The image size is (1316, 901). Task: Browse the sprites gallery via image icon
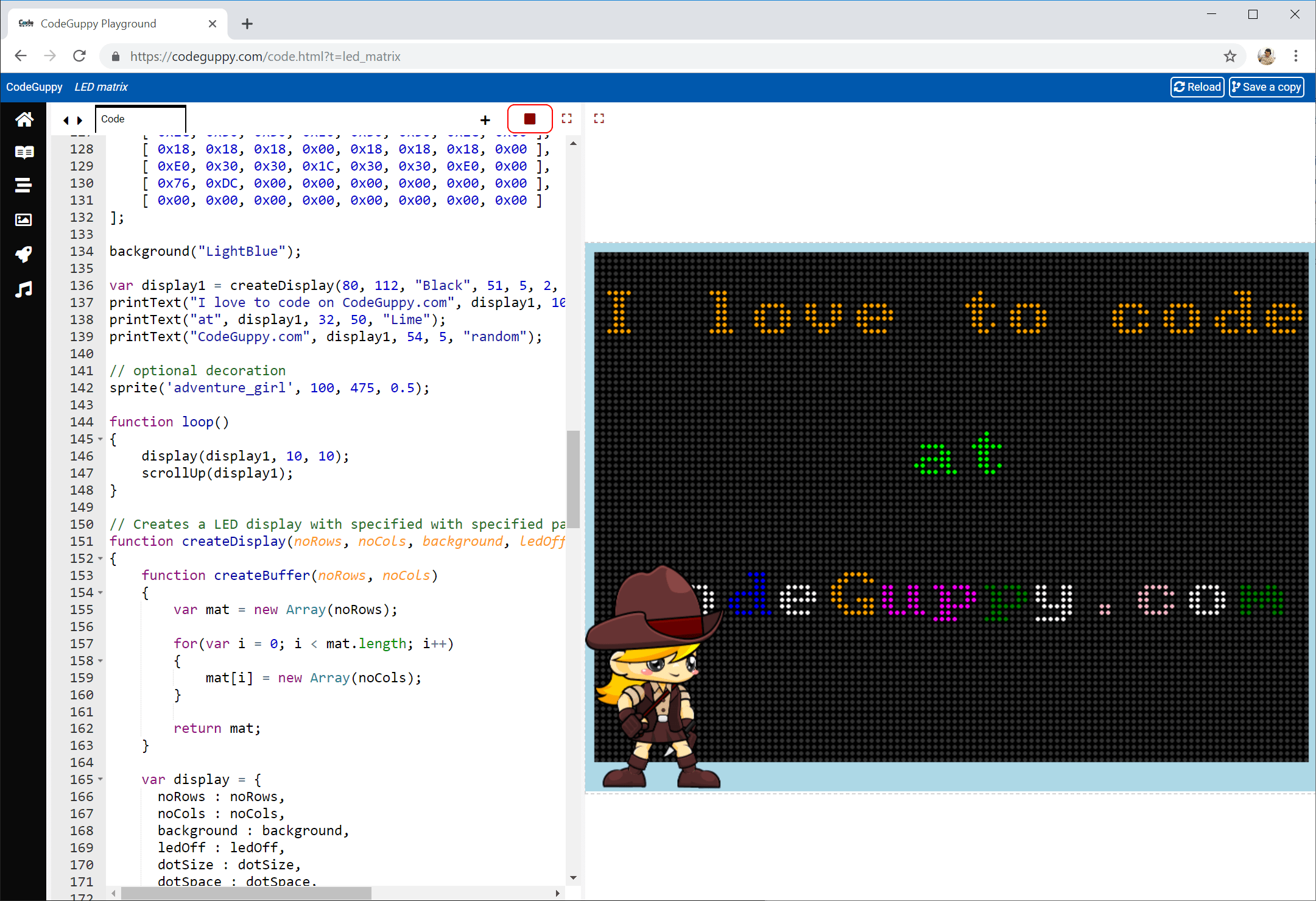[24, 220]
